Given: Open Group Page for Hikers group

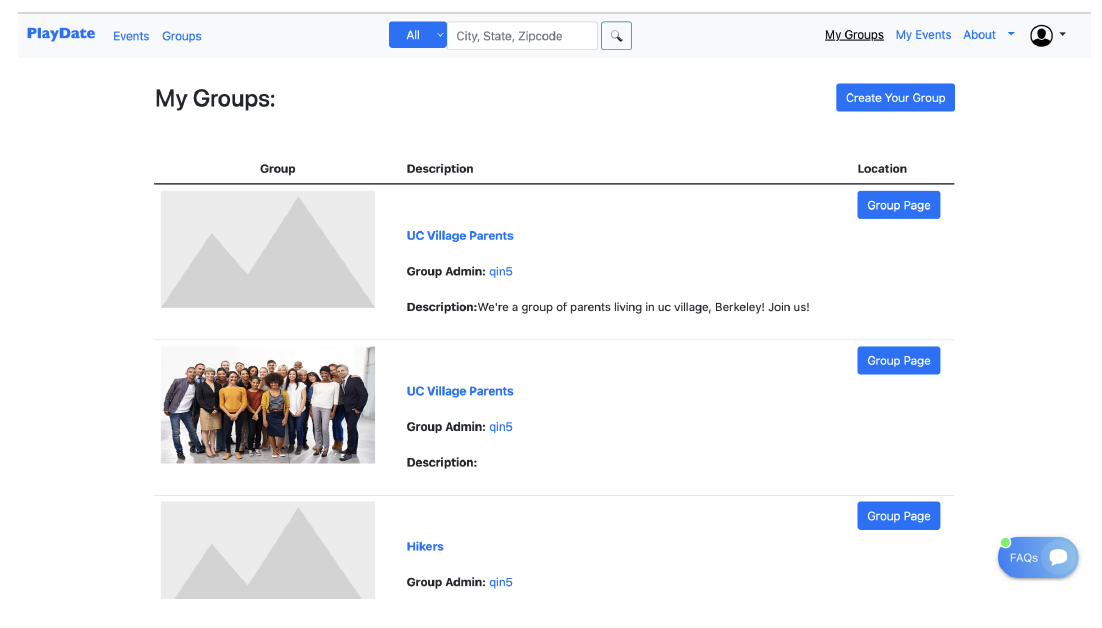Looking at the screenshot, I should (x=898, y=516).
